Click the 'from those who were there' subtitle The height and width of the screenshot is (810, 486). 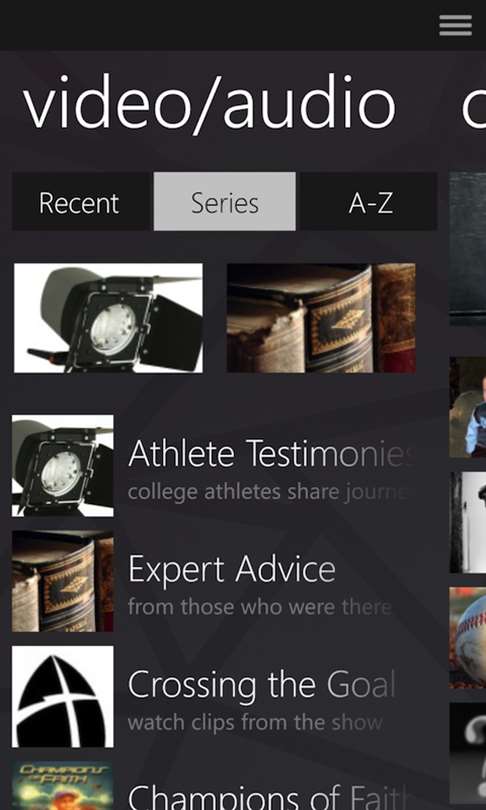(260, 608)
